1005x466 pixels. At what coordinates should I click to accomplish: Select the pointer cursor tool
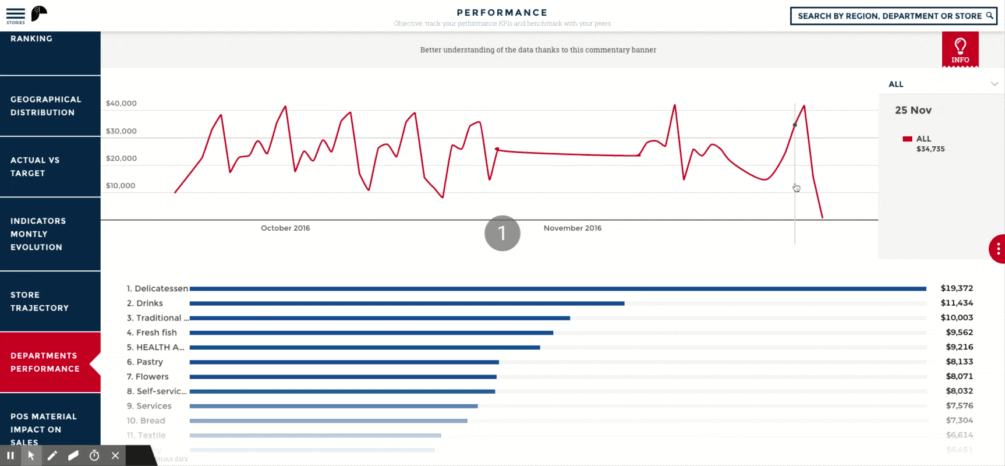tap(31, 456)
